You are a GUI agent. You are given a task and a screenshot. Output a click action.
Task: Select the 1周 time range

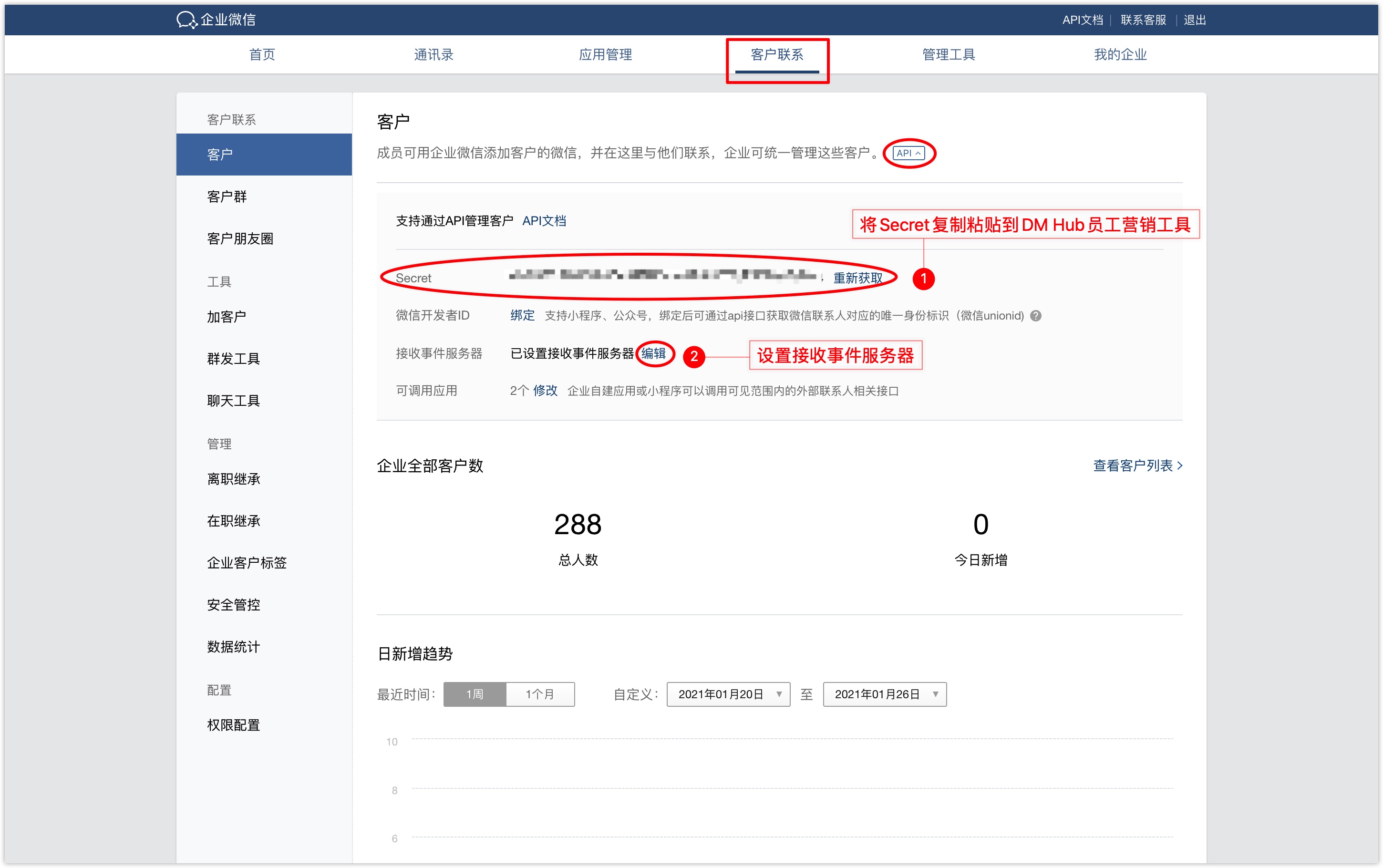tap(475, 694)
